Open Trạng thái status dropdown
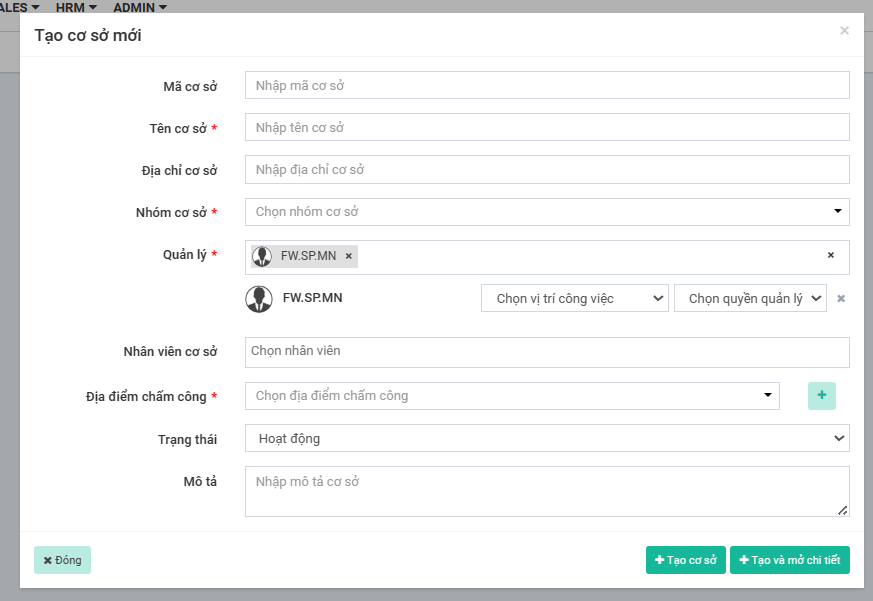This screenshot has height=601, width=873. pyautogui.click(x=546, y=438)
